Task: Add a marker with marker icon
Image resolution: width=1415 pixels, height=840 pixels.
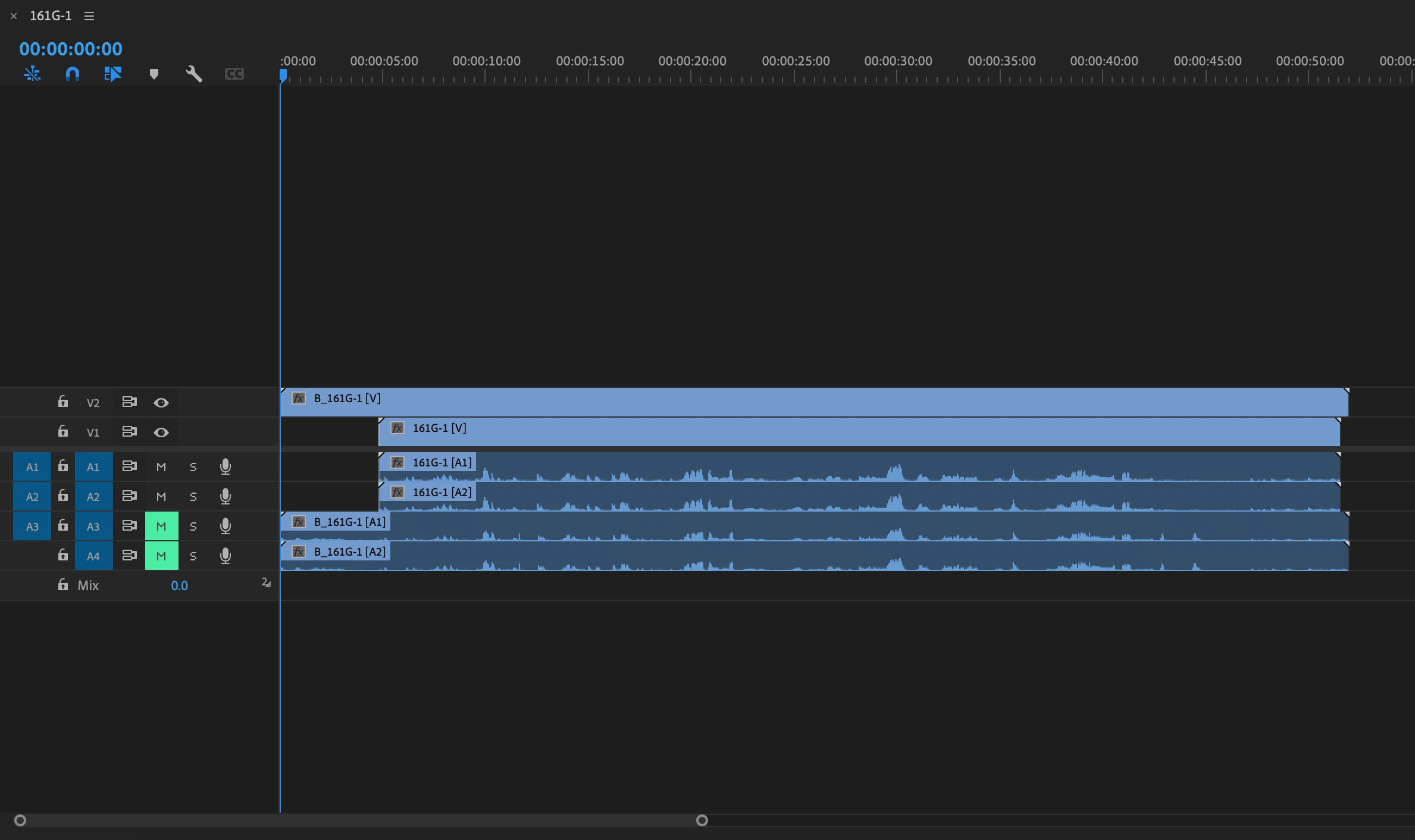Action: pos(154,74)
